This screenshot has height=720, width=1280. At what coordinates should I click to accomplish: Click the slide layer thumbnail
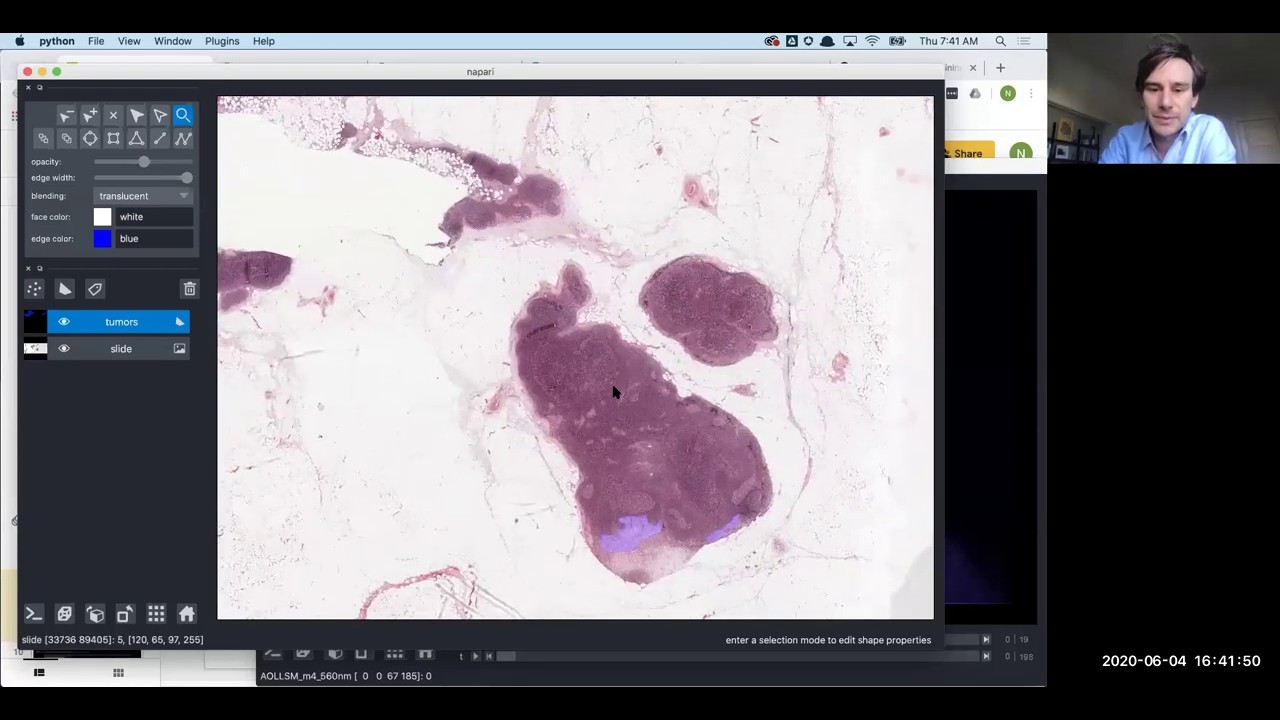tap(35, 349)
